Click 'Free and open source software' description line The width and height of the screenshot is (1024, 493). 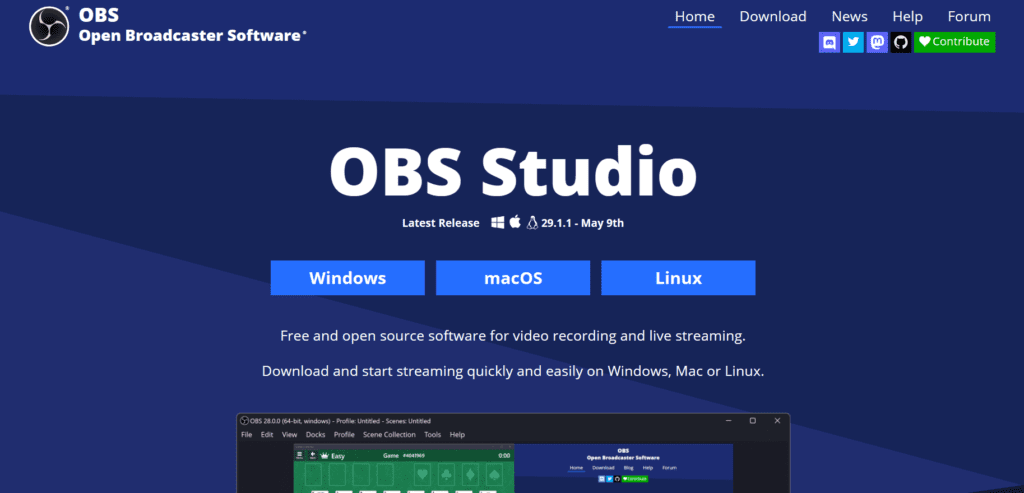click(x=513, y=337)
